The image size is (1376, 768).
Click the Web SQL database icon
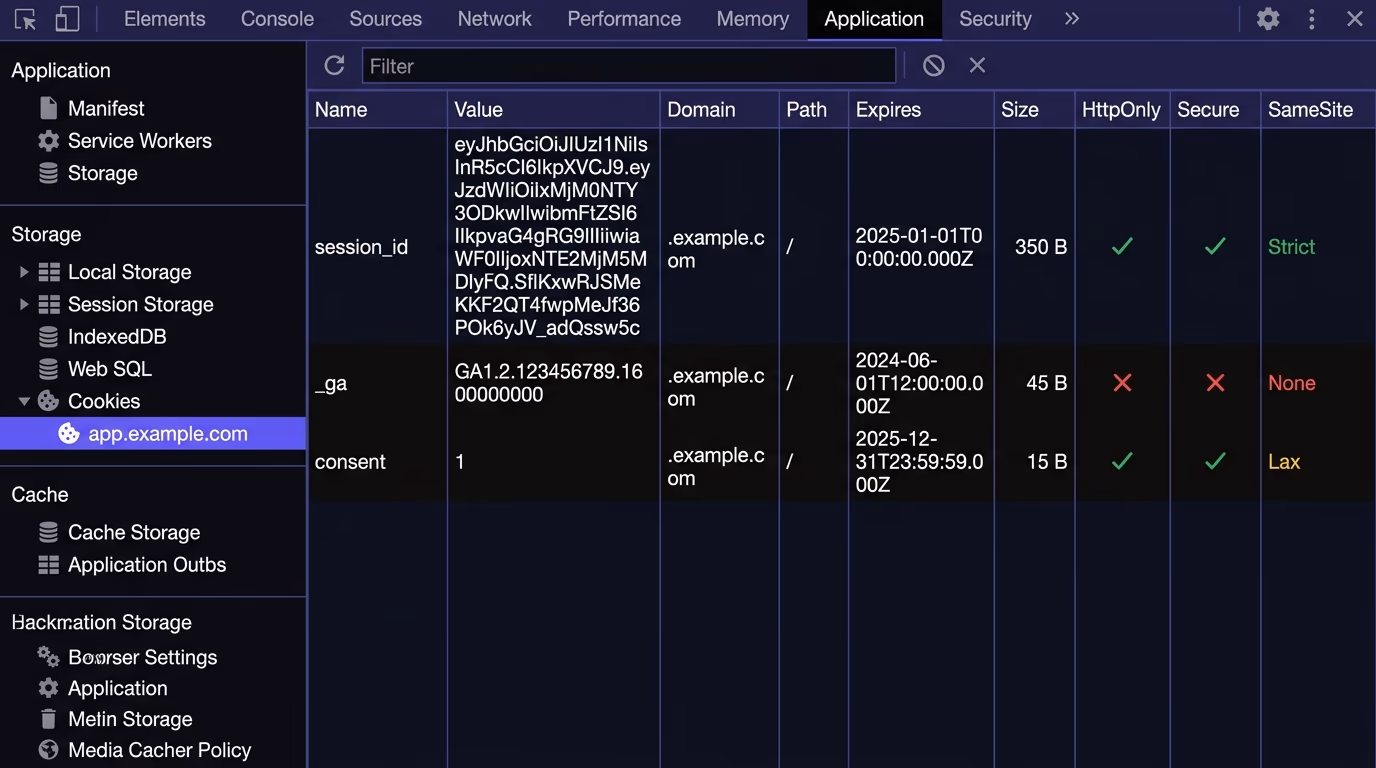[48, 369]
